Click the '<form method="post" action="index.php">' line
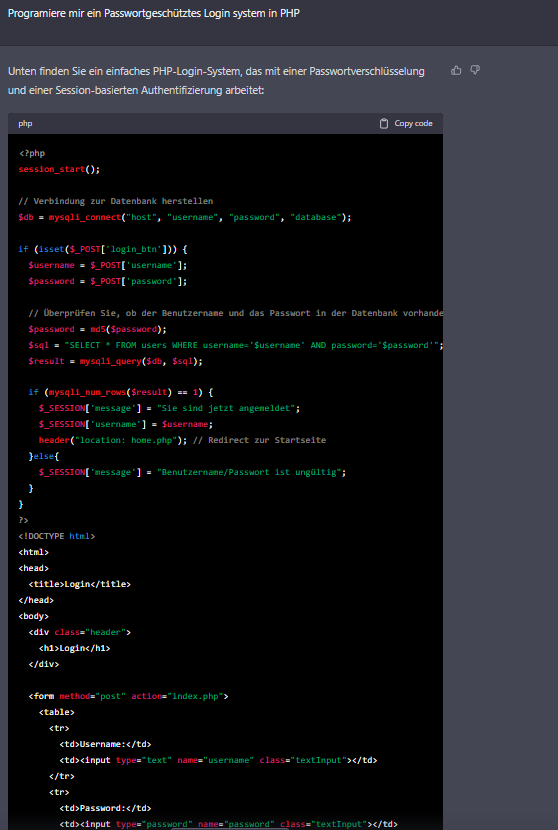The width and height of the screenshot is (558, 830). click(x=129, y=696)
